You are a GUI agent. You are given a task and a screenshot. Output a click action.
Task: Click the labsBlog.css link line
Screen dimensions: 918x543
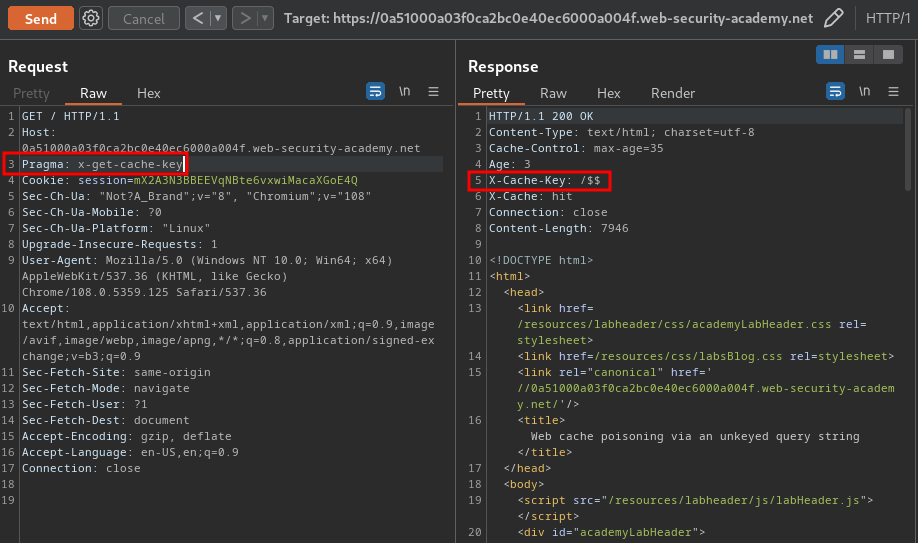705,356
